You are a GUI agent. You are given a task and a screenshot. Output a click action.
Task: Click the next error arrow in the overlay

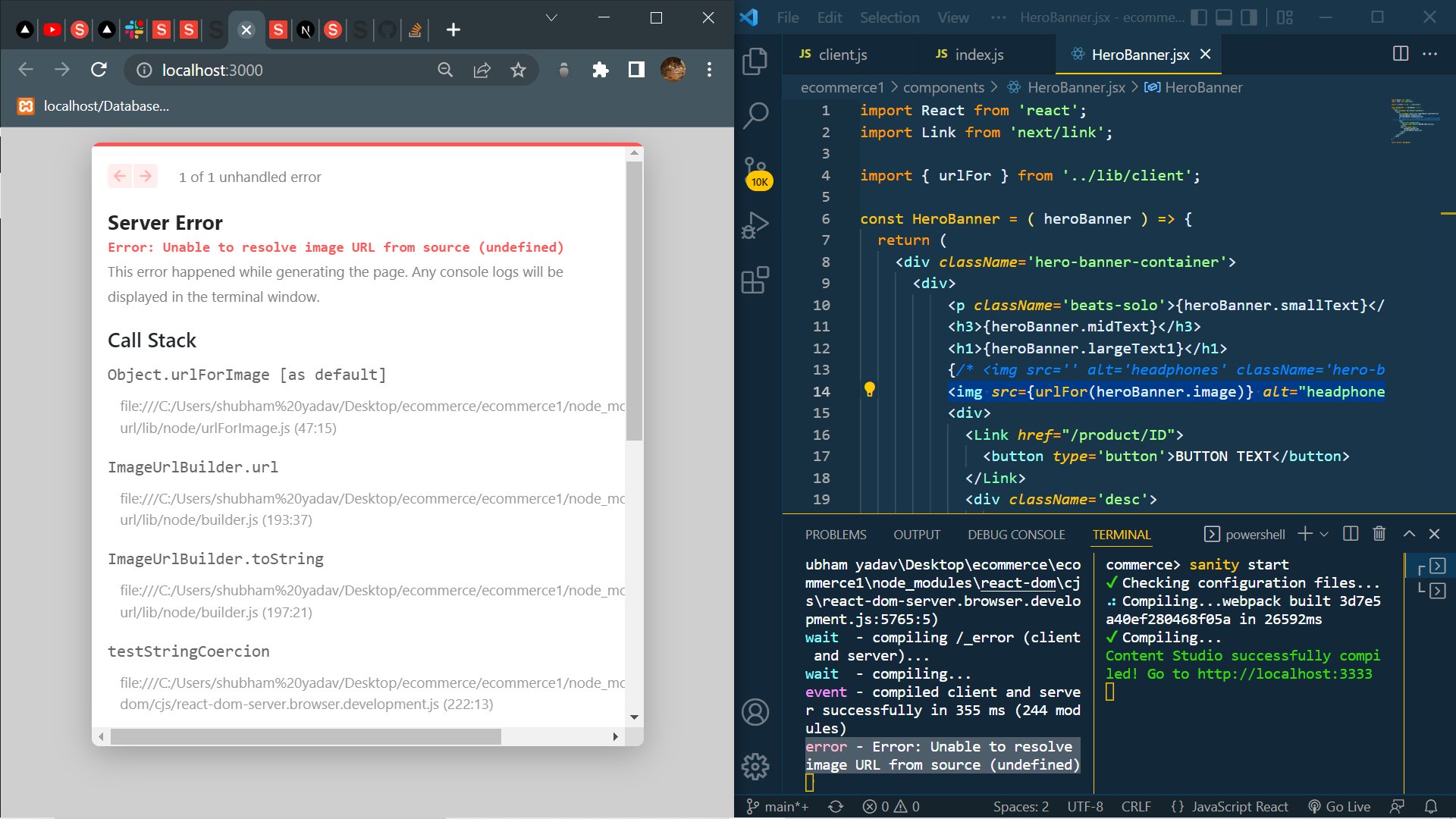pyautogui.click(x=144, y=176)
